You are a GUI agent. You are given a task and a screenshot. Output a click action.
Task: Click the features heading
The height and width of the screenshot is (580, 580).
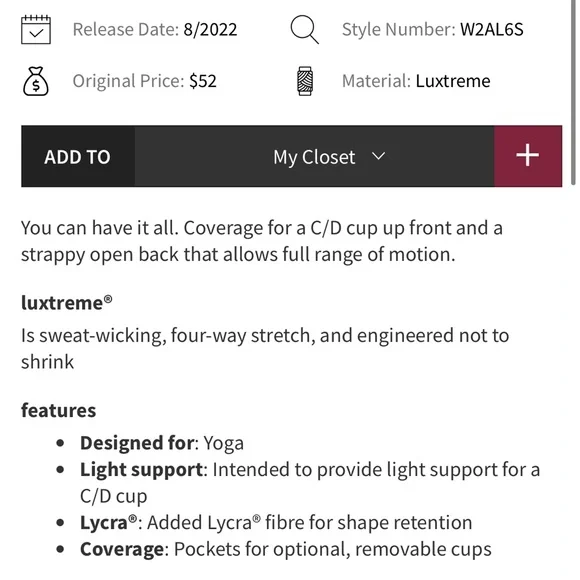click(x=58, y=411)
